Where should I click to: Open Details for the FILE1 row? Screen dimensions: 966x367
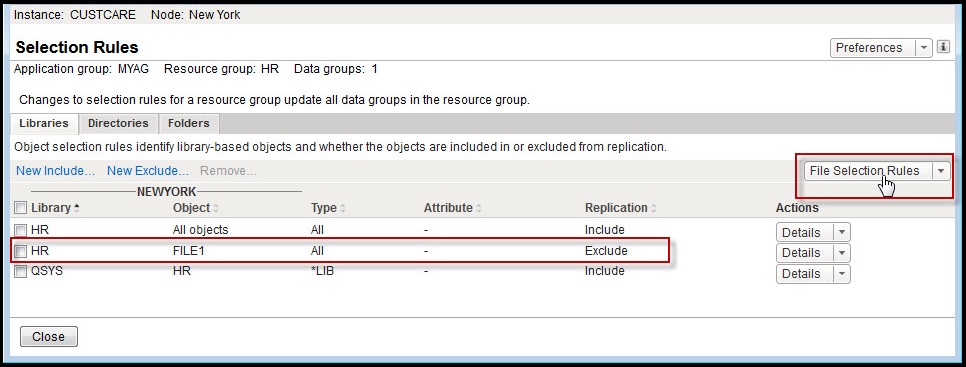[805, 253]
